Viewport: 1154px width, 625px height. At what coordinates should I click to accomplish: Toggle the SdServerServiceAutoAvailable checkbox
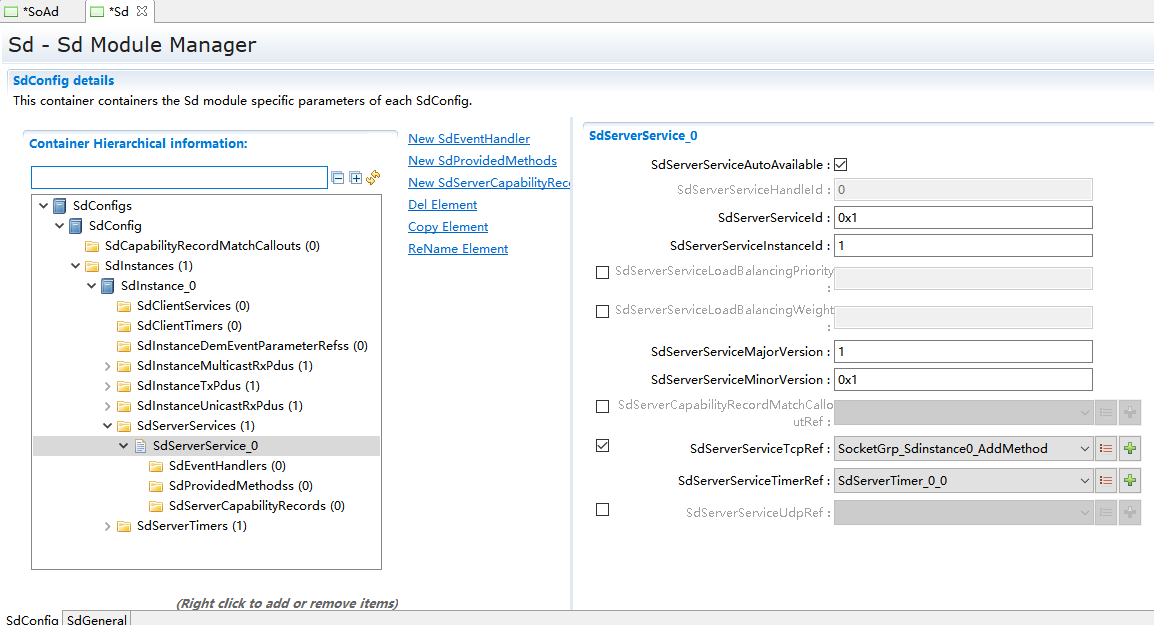[x=841, y=165]
